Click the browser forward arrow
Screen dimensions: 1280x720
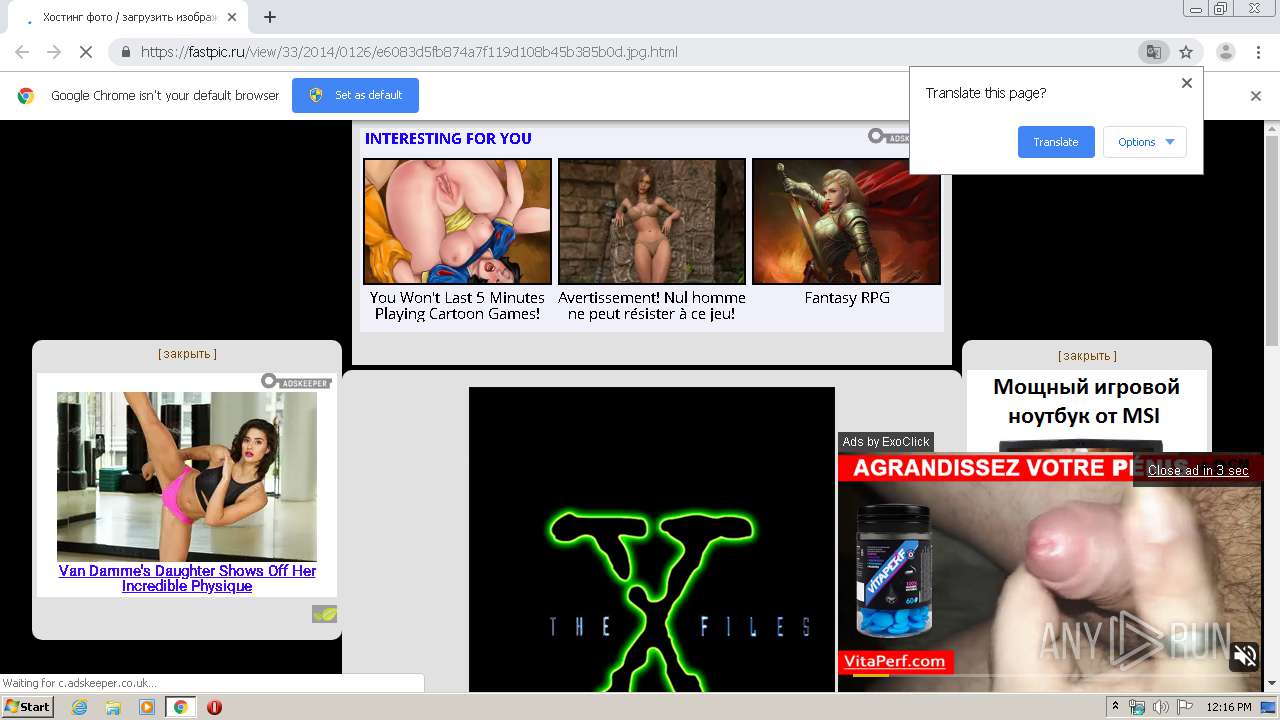pos(54,52)
